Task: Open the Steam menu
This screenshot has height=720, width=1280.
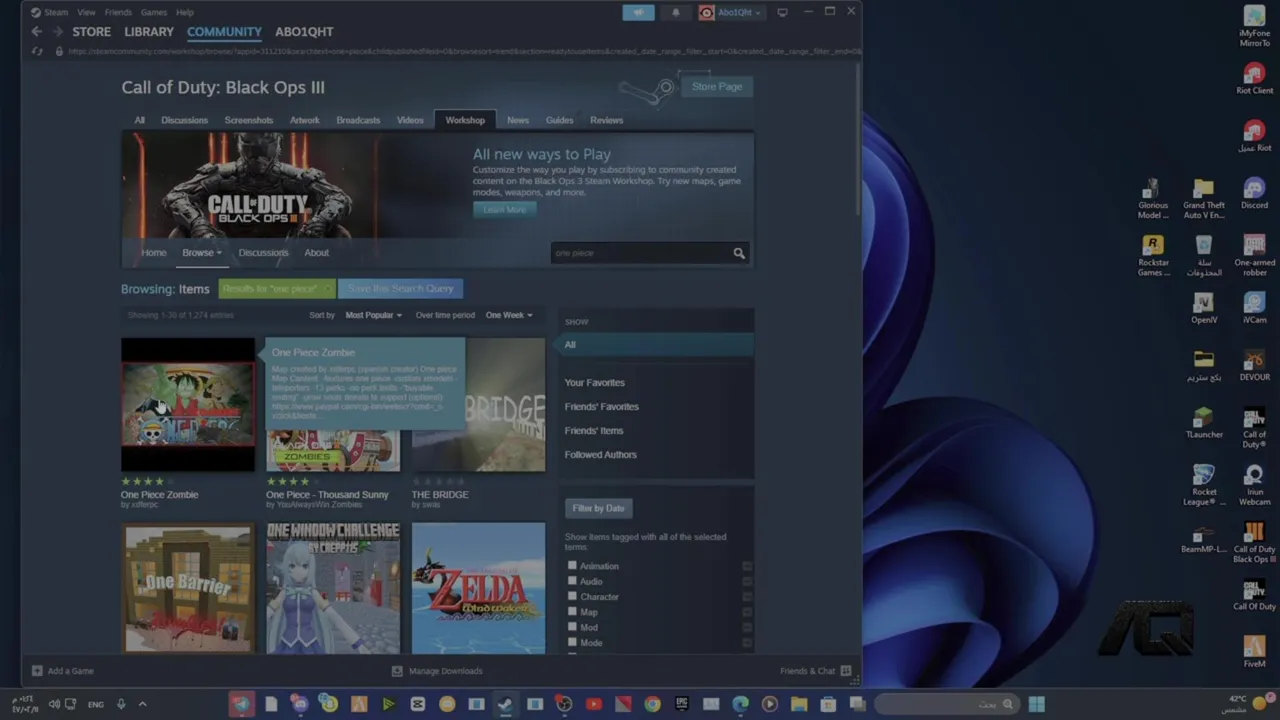Action: 49,12
